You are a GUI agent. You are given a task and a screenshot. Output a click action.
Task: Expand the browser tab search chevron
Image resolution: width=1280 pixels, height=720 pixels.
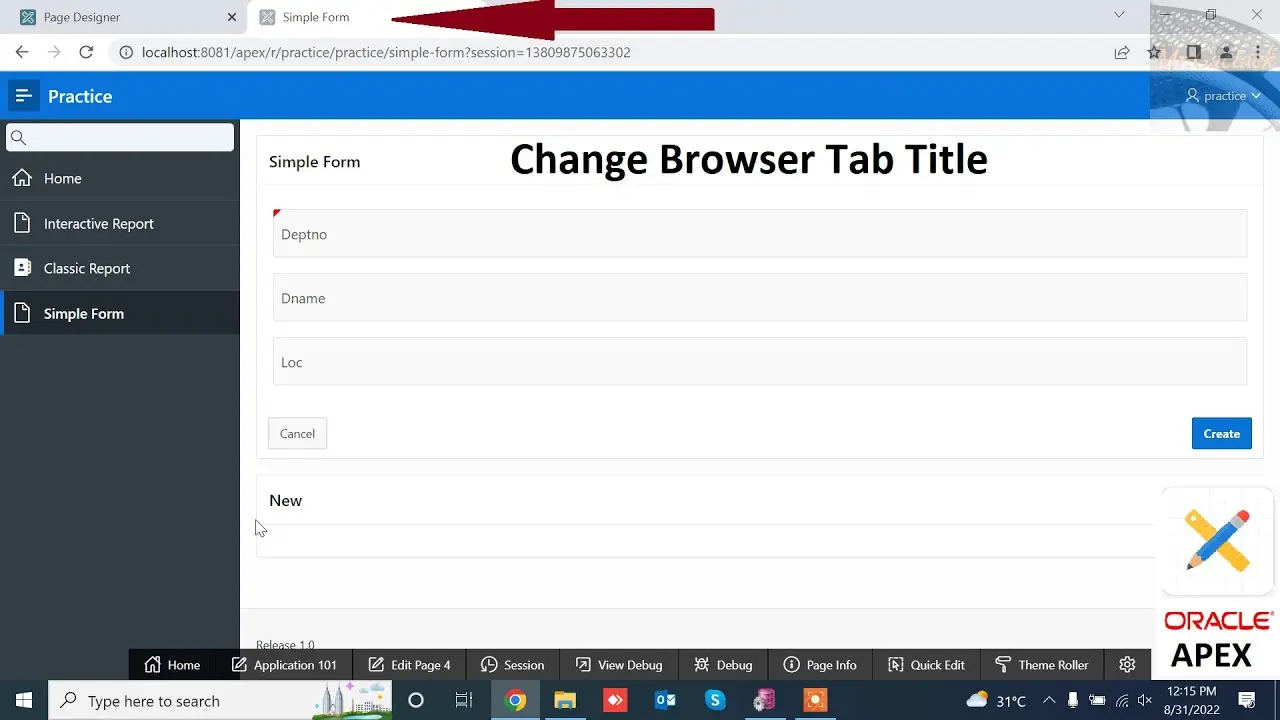click(1119, 15)
